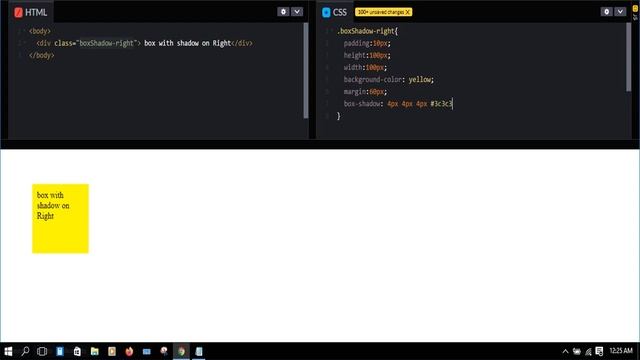Switch to the Chrome taskbar icon
This screenshot has height=360, width=640.
(182, 351)
